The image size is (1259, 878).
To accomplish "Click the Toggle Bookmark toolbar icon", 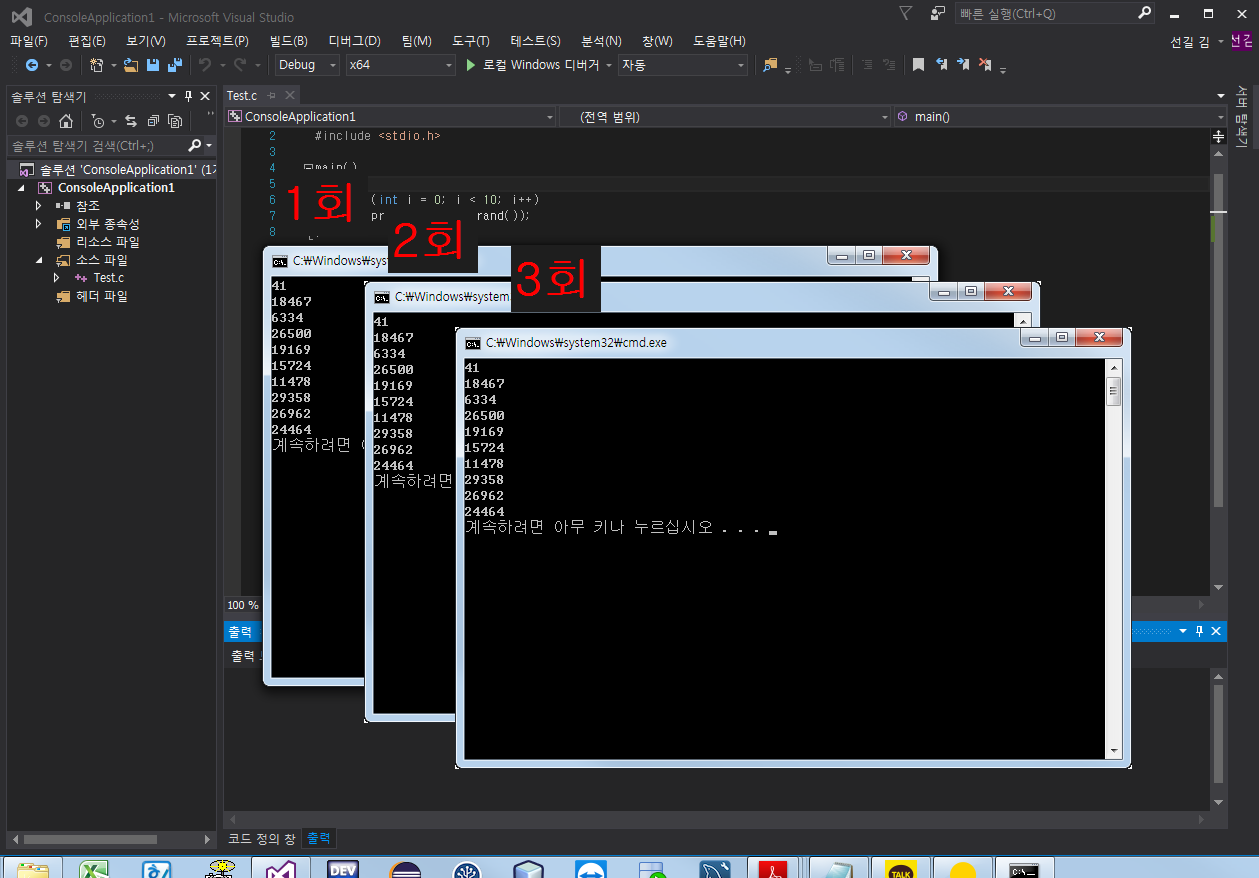I will 918,65.
